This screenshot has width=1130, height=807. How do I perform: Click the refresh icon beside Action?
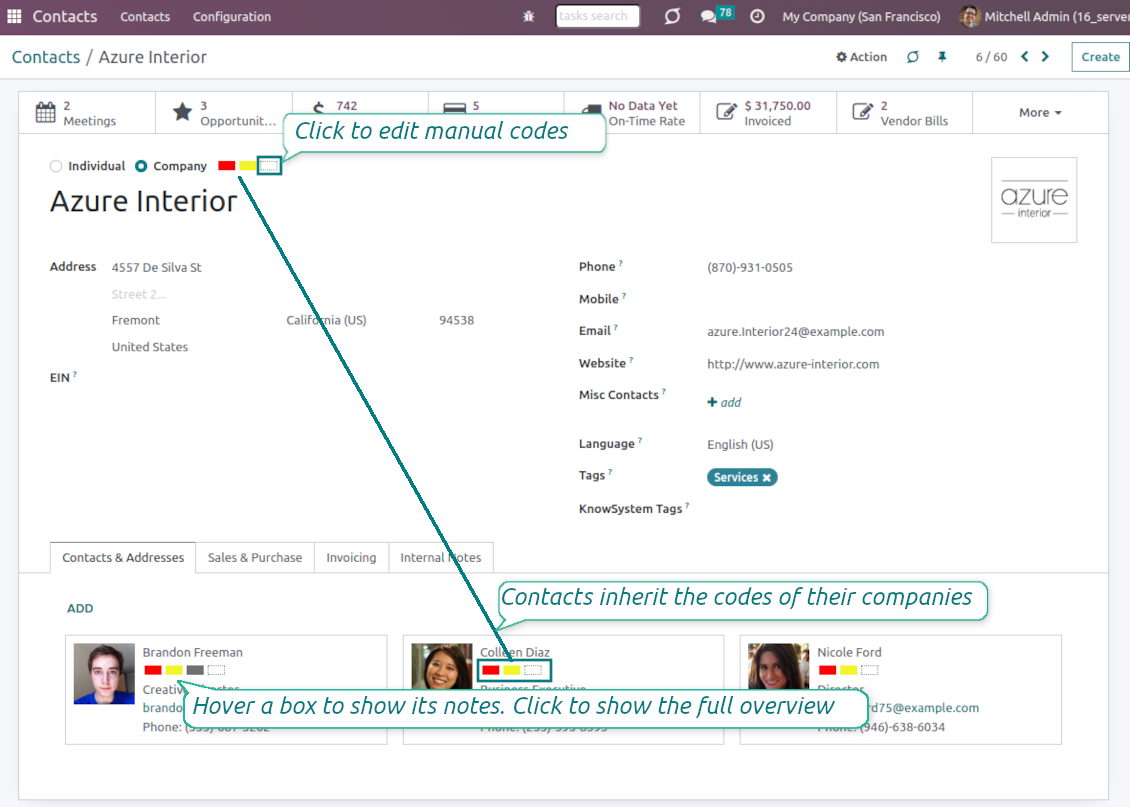tap(912, 57)
